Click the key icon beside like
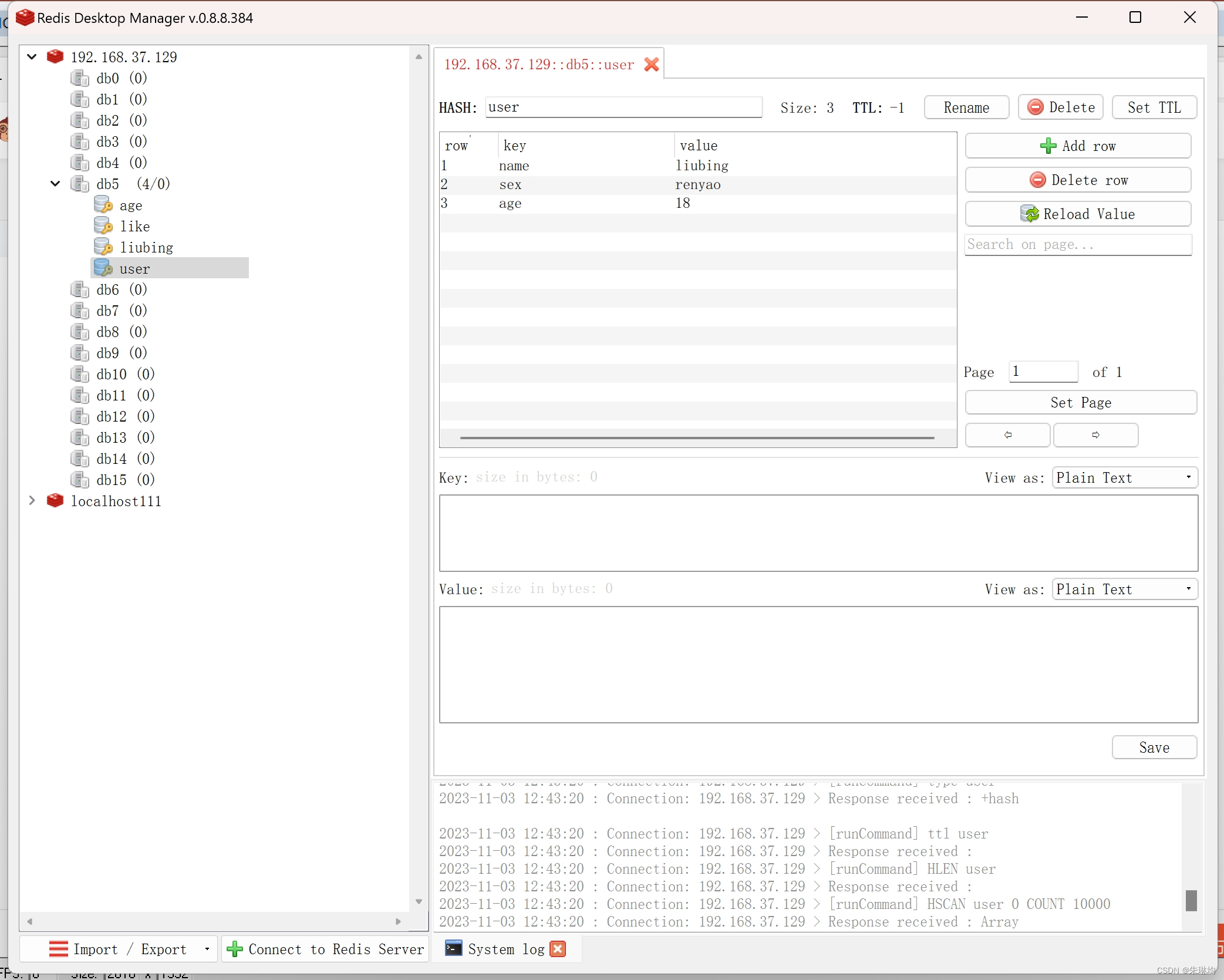Image resolution: width=1224 pixels, height=980 pixels. 103,226
